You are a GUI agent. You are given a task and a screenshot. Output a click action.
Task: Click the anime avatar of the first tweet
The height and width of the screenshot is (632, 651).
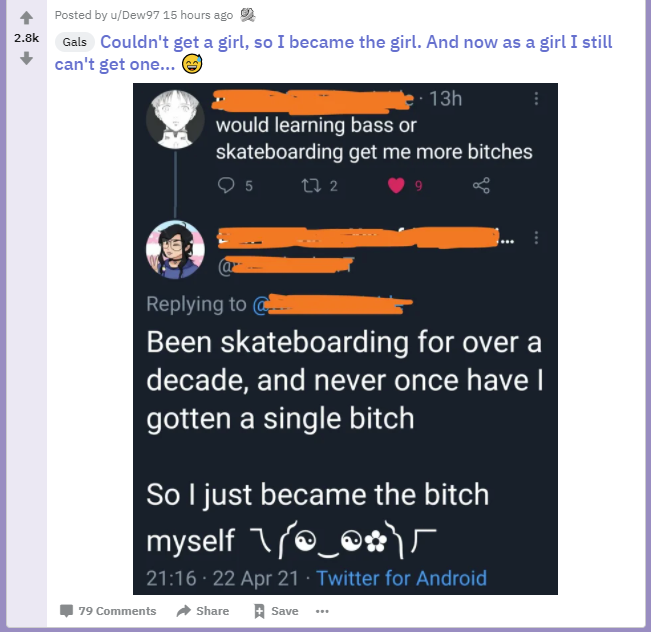click(x=175, y=119)
